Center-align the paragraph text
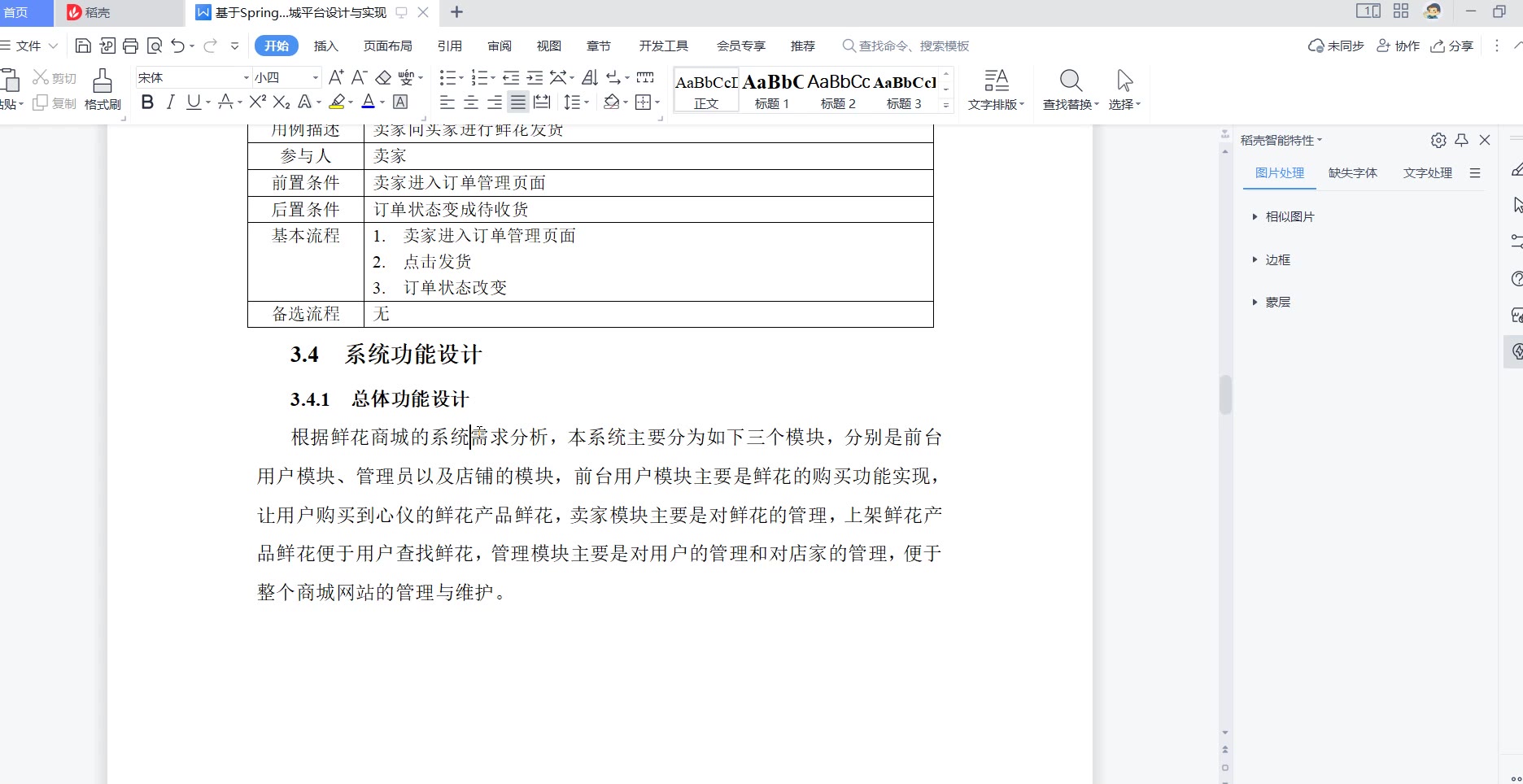 [470, 102]
